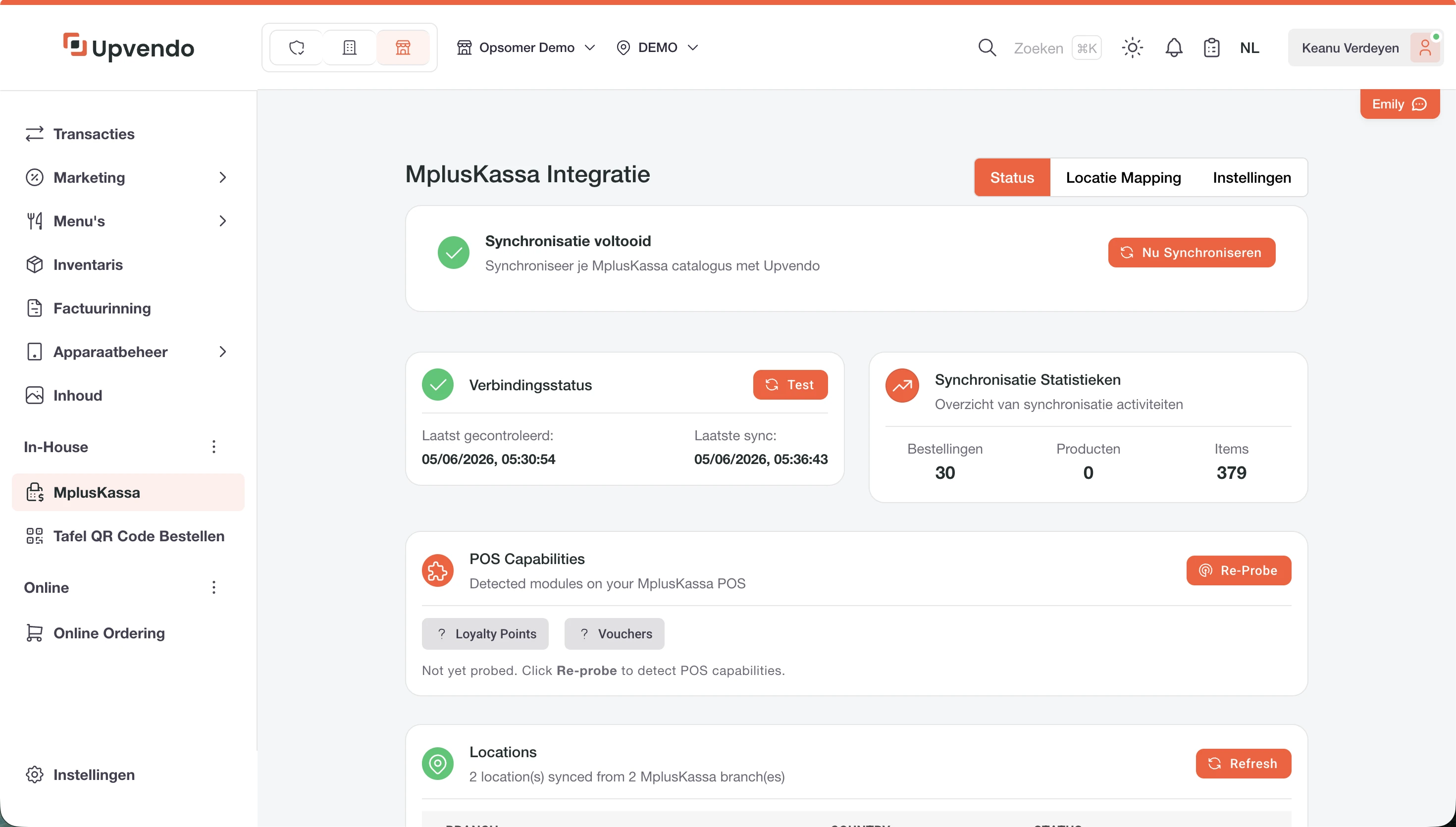Click the Vouchers capability chip
The width and height of the screenshot is (1456, 827).
point(614,634)
